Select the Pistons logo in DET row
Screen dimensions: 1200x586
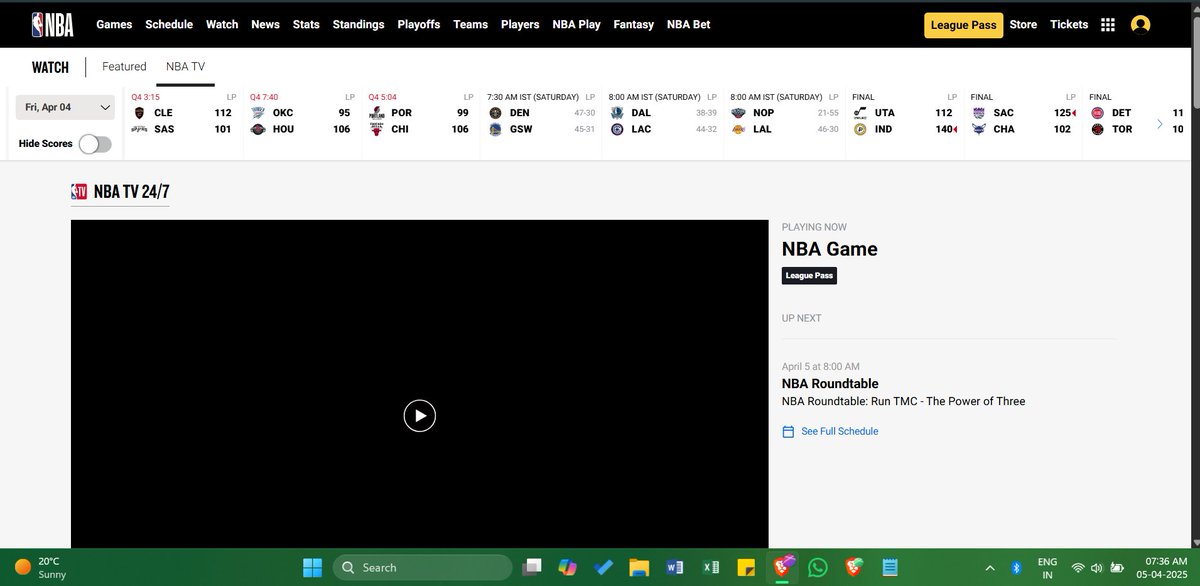pos(1097,113)
